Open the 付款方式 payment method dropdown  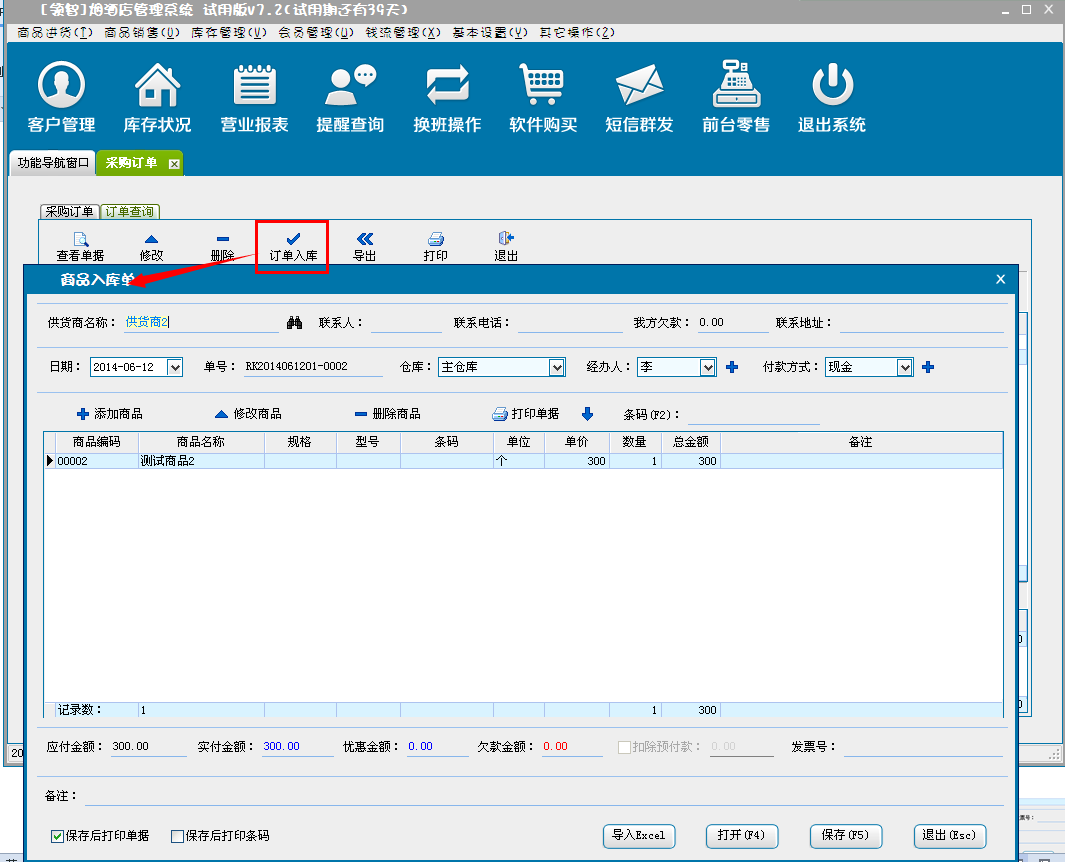click(904, 368)
